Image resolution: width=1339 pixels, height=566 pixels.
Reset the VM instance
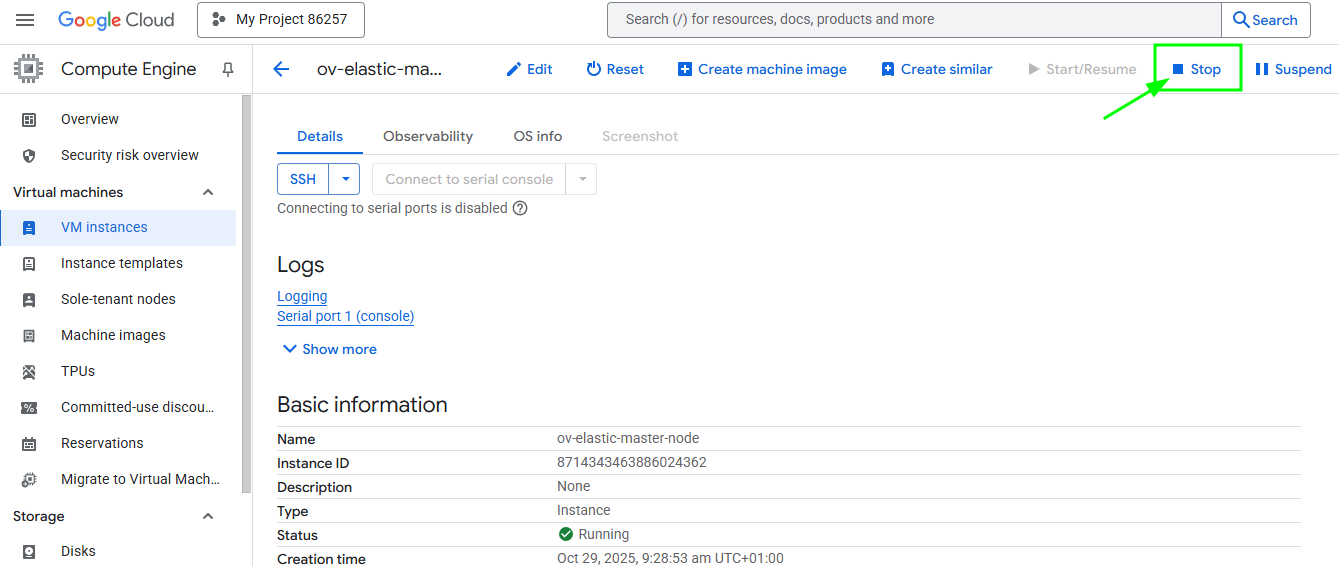[615, 69]
